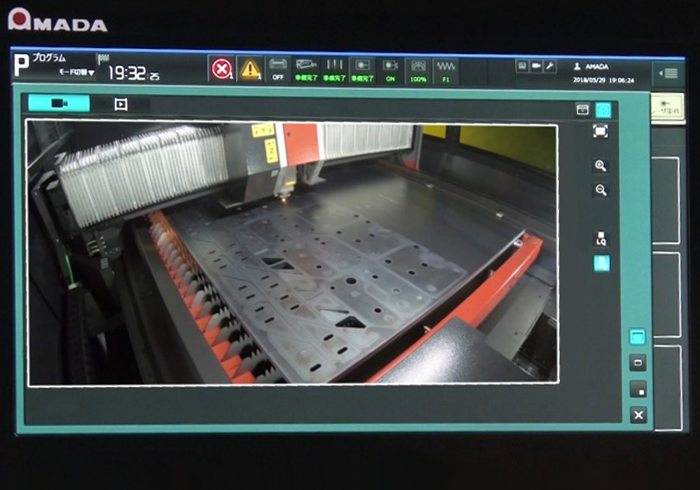
Task: Switch to the recorded playback tab
Action: (121, 104)
